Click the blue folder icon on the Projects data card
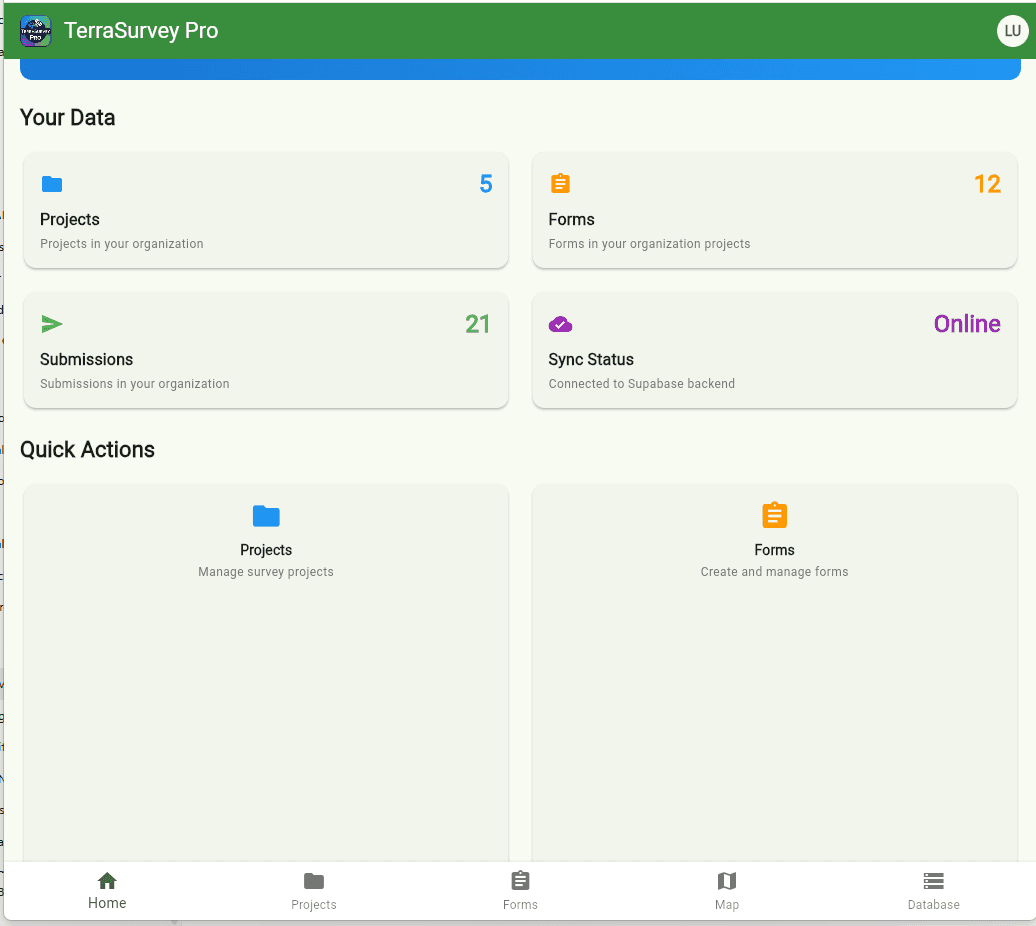The height and width of the screenshot is (926, 1036). [52, 184]
